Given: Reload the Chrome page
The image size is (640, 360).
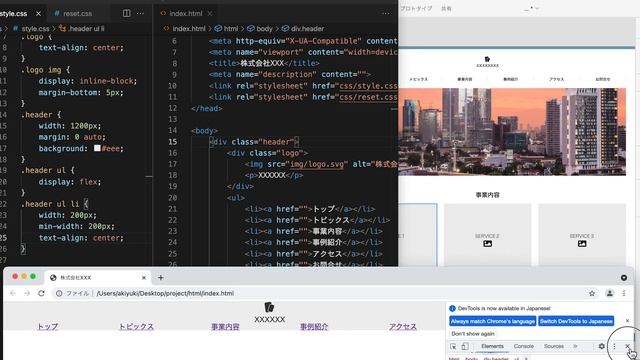Looking at the screenshot, I should [x=41, y=293].
